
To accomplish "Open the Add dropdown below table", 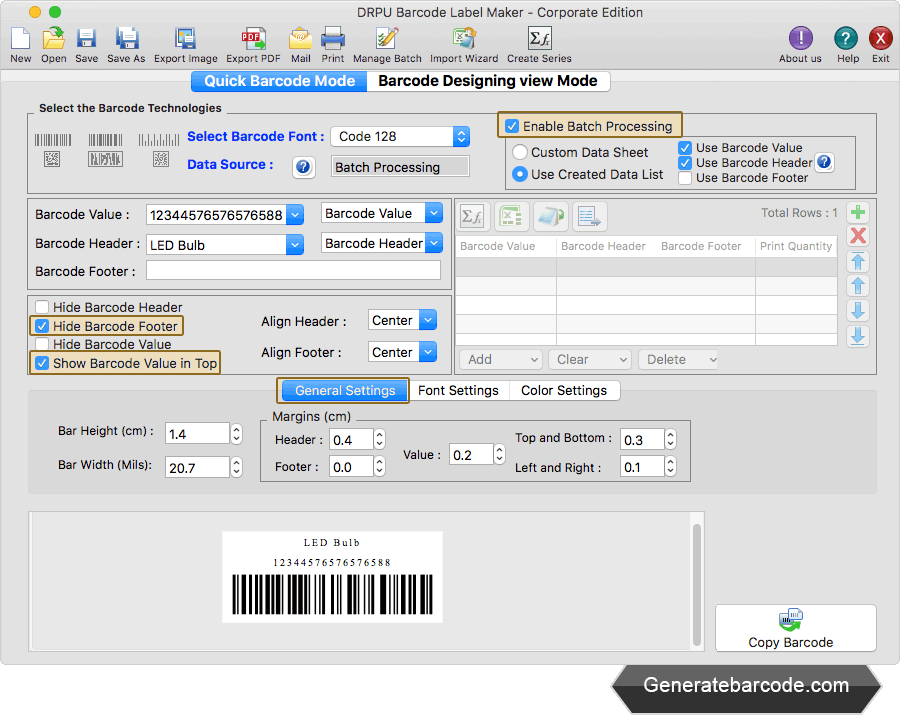I will (502, 359).
